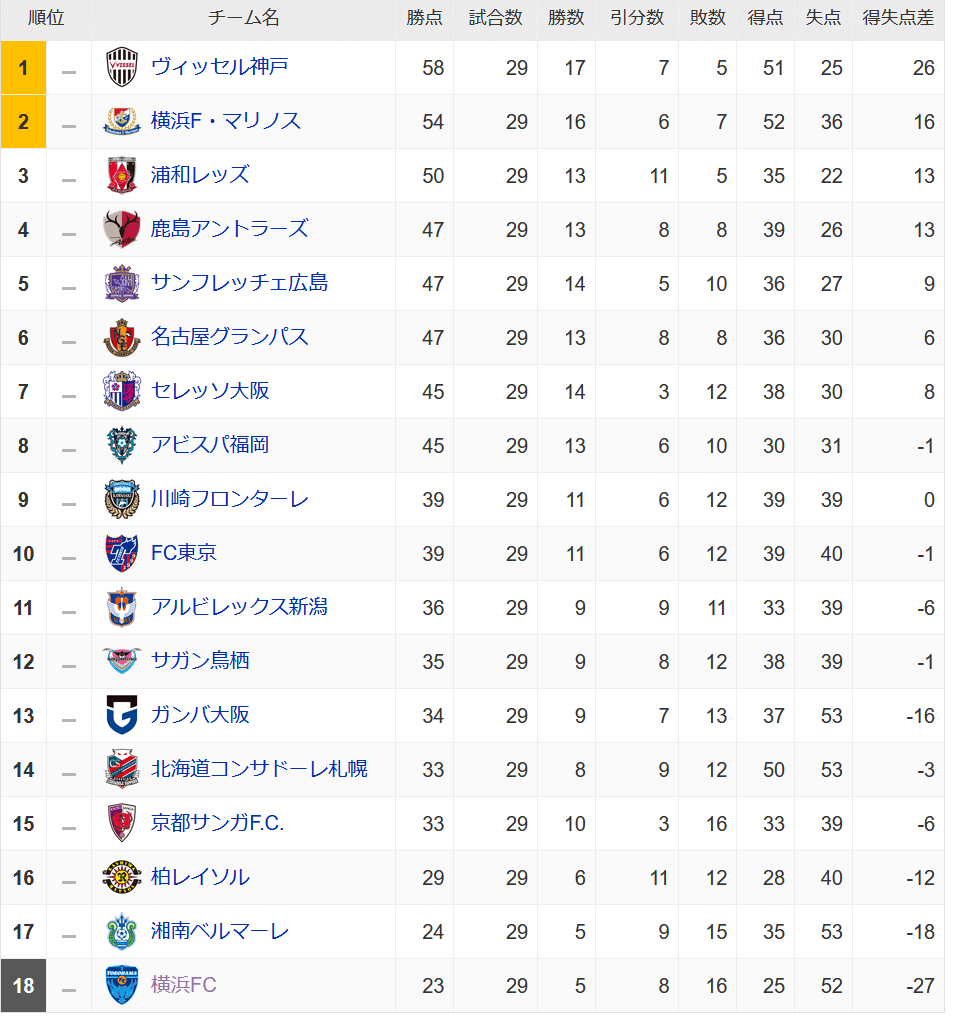
Task: Click the Shonan Bellmare emblem
Action: tap(122, 932)
